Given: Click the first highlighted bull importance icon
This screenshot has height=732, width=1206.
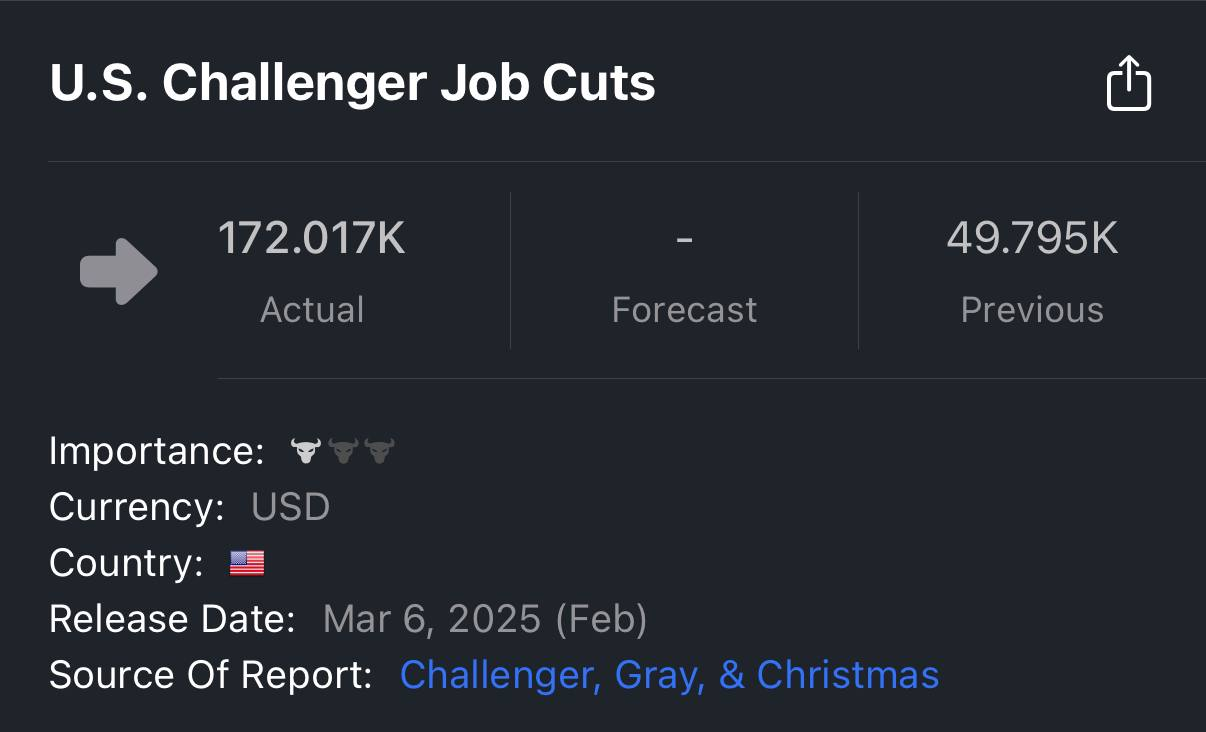Looking at the screenshot, I should click(x=305, y=451).
